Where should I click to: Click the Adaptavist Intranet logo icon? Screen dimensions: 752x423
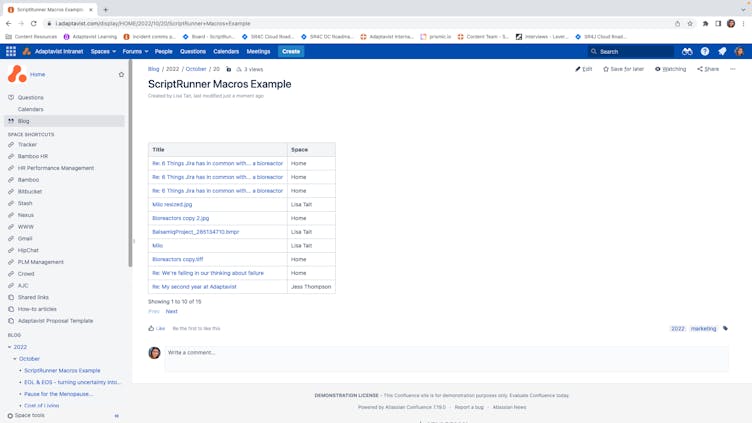click(27, 51)
